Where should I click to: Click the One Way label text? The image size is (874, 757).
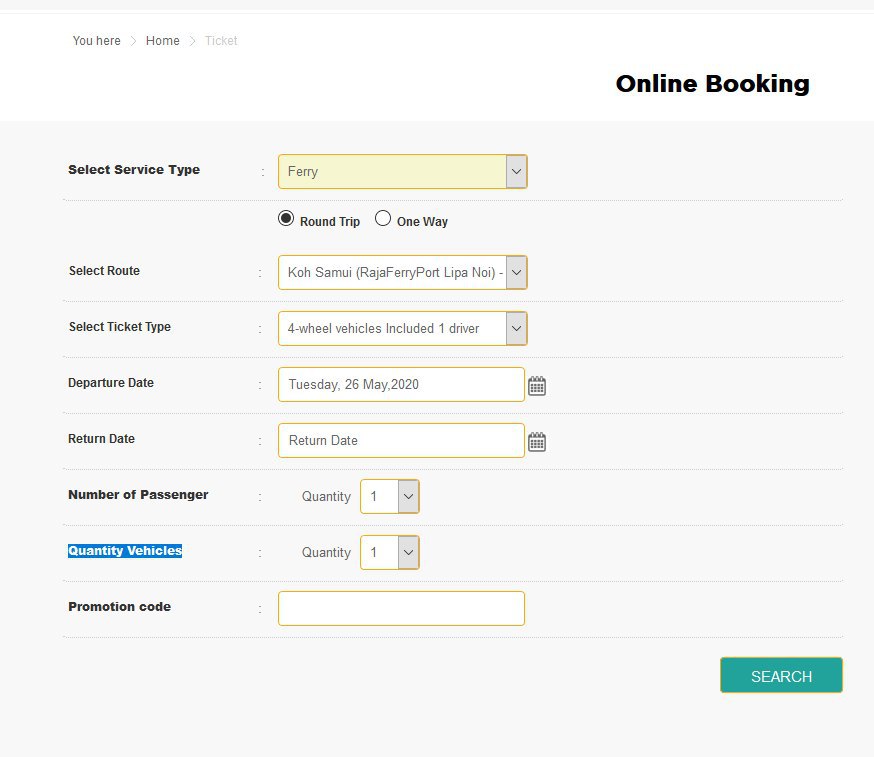(423, 222)
